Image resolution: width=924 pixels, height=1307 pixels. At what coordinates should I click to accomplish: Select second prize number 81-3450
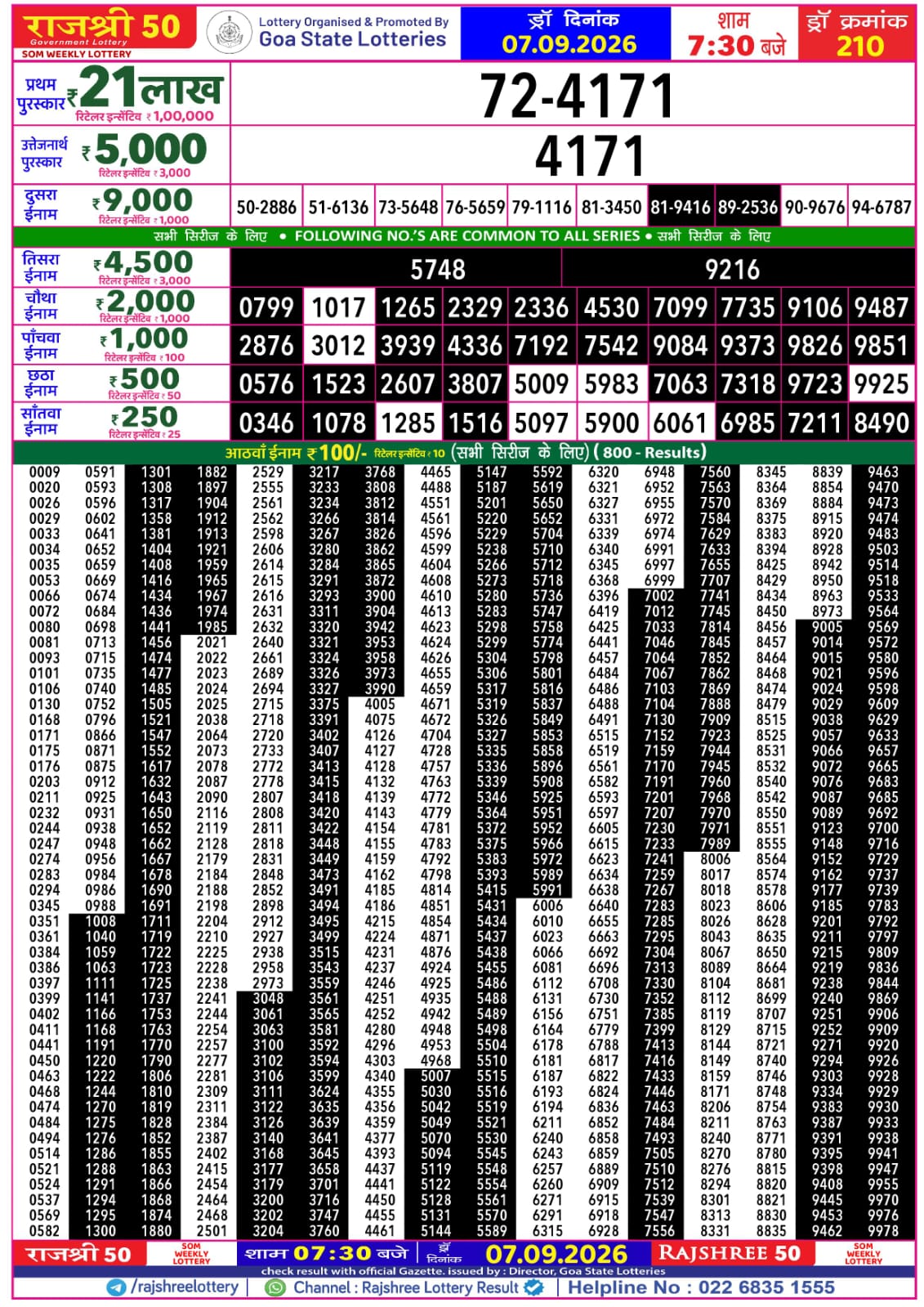pyautogui.click(x=611, y=208)
